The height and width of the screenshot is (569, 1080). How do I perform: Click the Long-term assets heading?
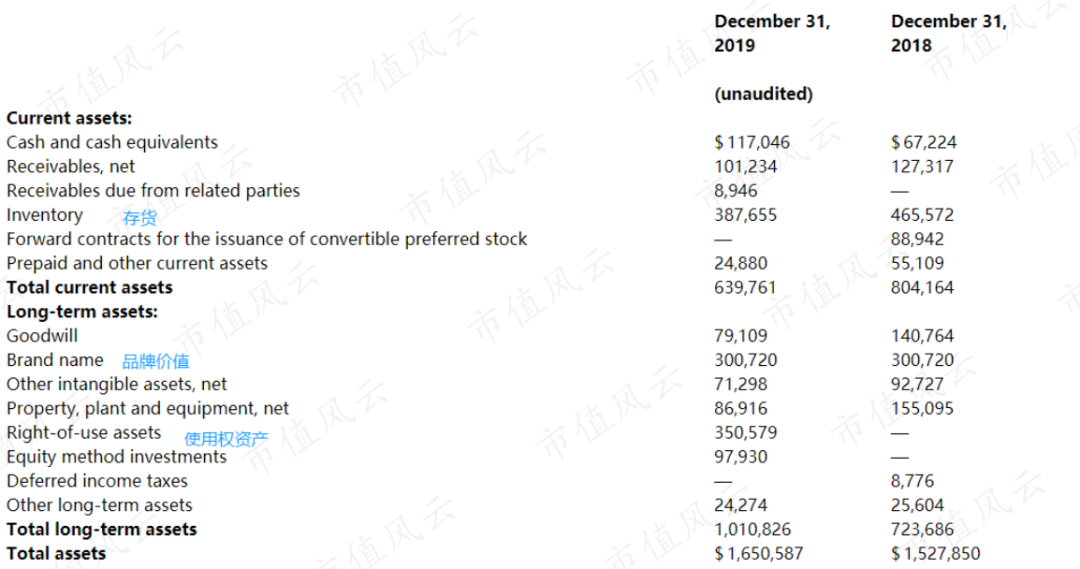(82, 312)
